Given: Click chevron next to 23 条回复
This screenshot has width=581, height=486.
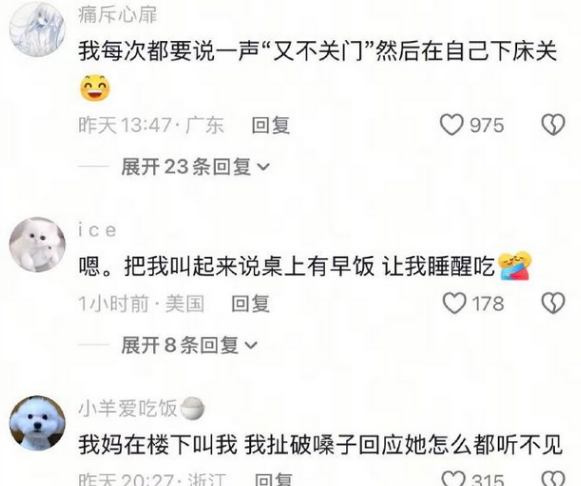Looking at the screenshot, I should (x=263, y=167).
